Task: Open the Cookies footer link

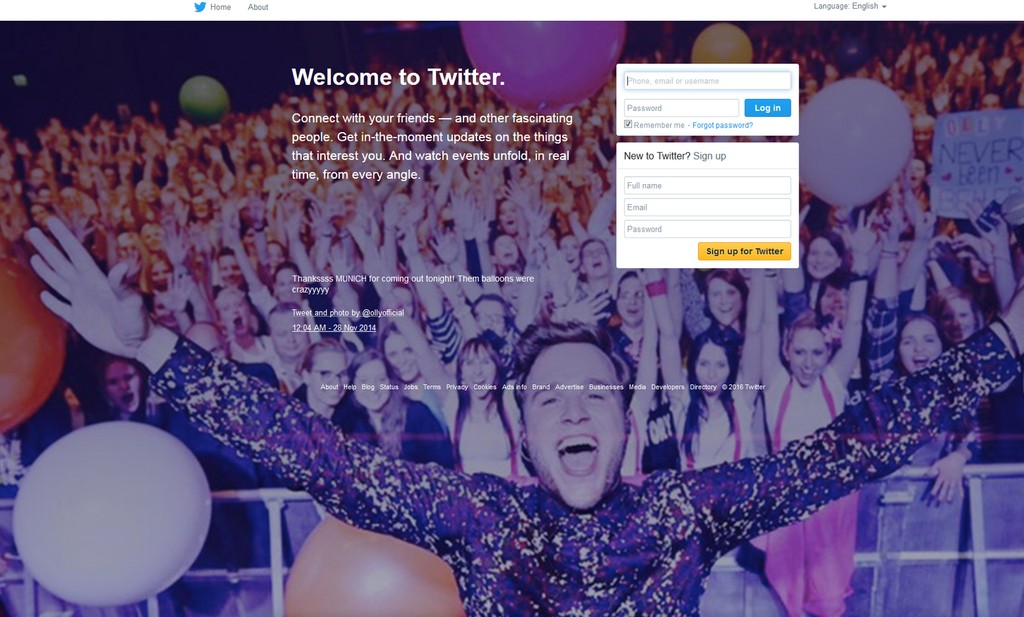Action: click(485, 387)
